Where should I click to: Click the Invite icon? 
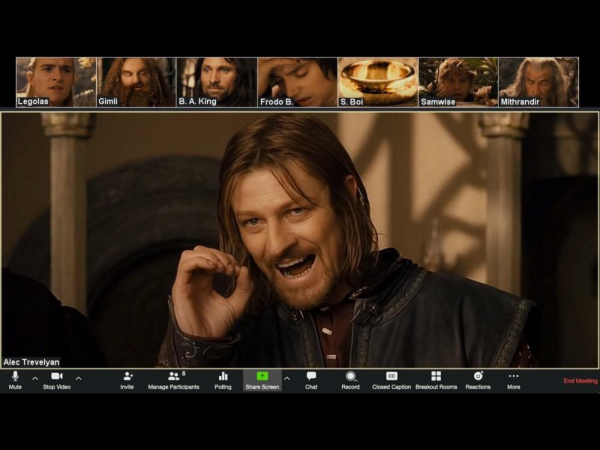pos(127,379)
